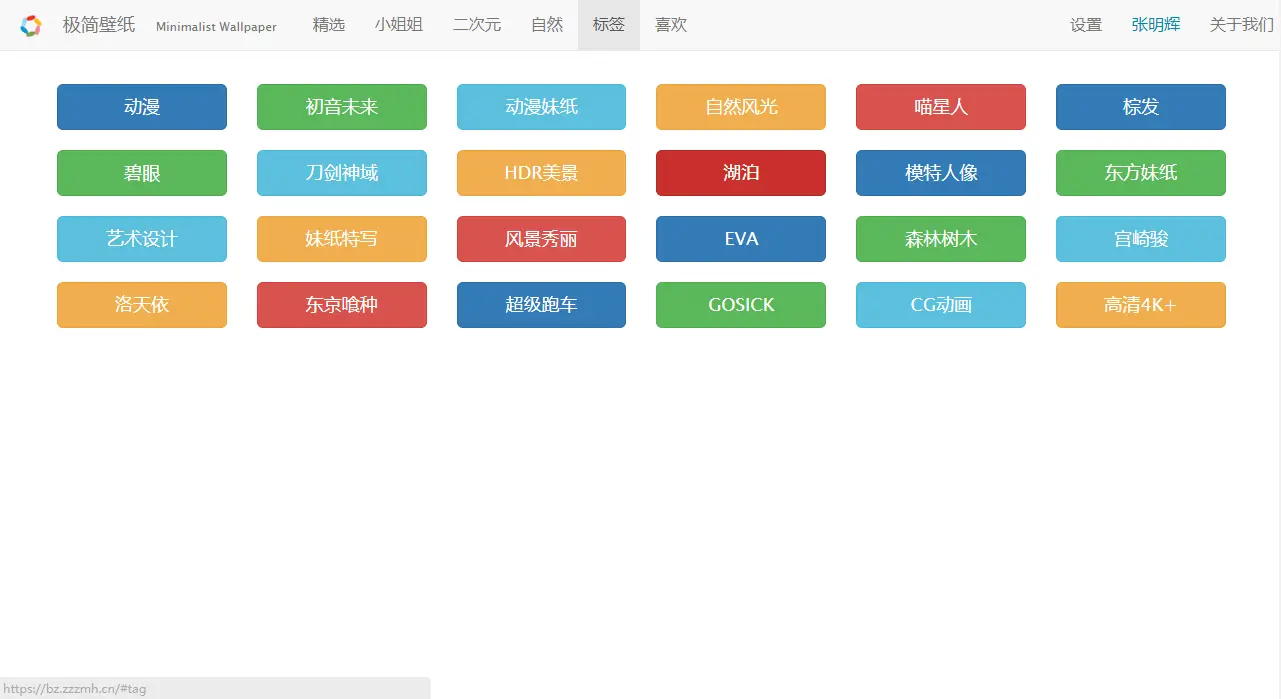The width and height of the screenshot is (1281, 699).
Task: Open the 喜欢 tab
Action: coord(671,25)
